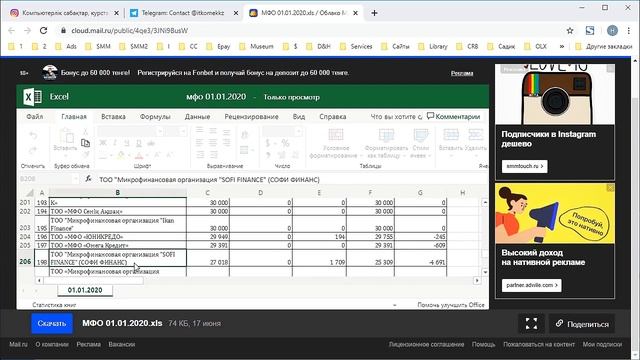
Task: Toggle underline formatting Ч
Action: coord(127,143)
